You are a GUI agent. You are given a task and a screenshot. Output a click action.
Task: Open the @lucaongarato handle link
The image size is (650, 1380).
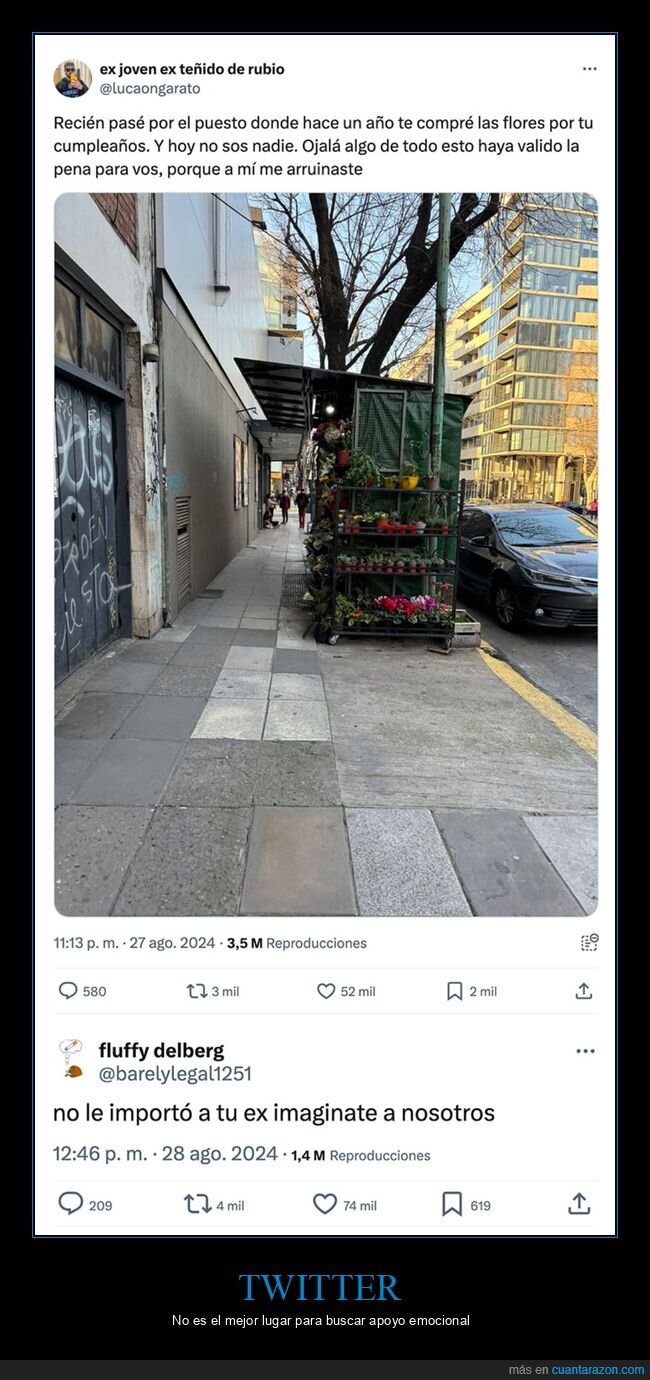pos(150,88)
